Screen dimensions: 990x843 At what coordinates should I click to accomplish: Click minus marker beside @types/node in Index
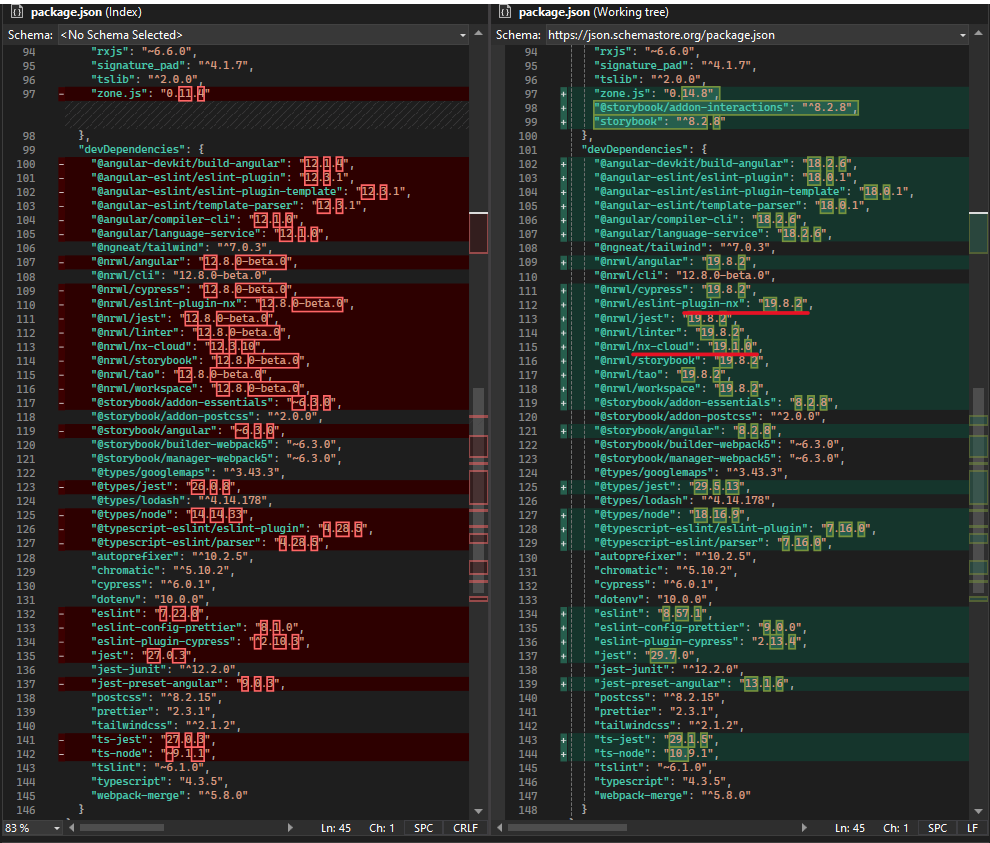click(62, 515)
